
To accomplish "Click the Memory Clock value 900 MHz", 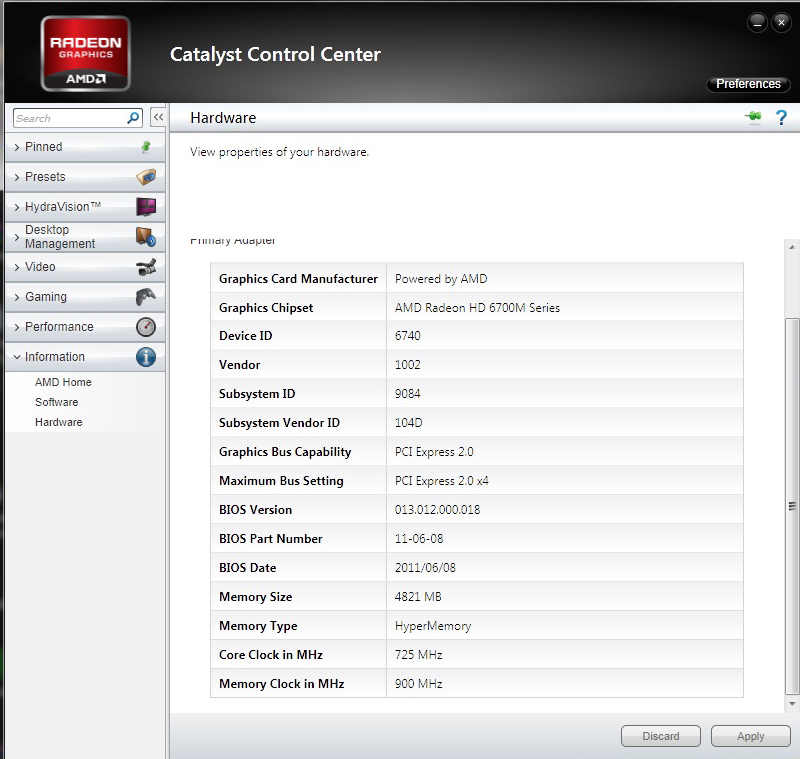I will pos(418,684).
